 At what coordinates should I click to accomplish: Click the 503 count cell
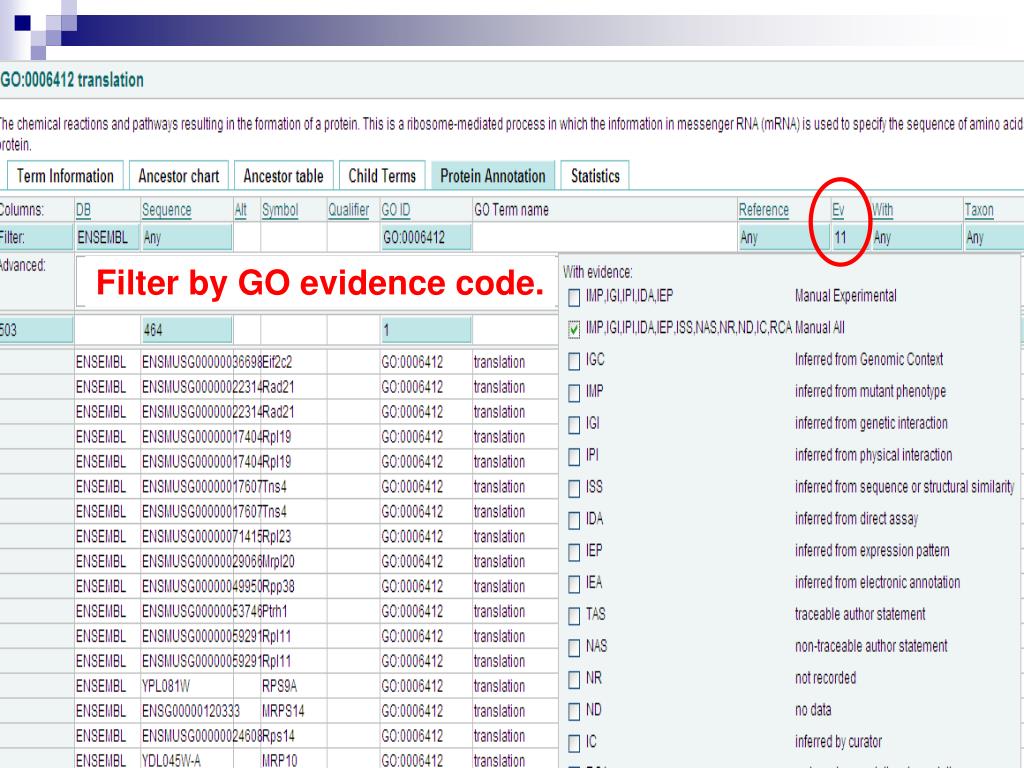click(x=36, y=330)
